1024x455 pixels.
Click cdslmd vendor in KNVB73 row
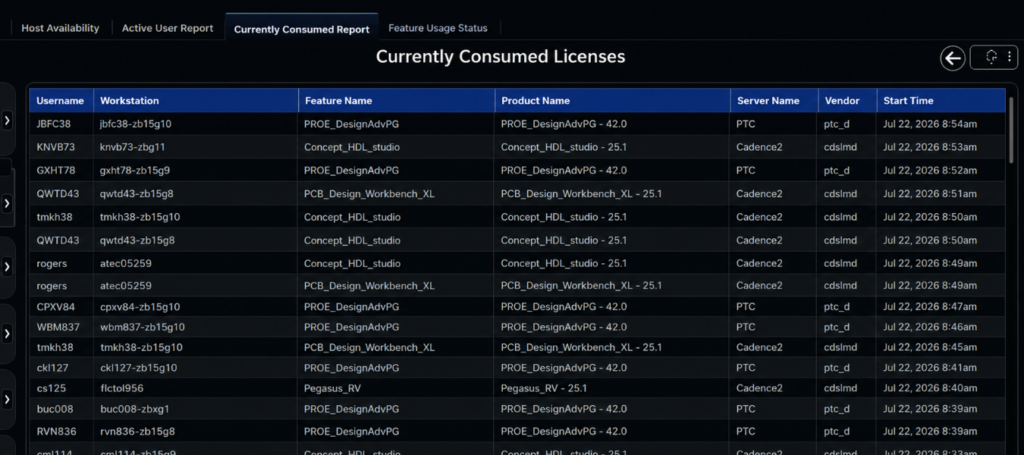[840, 147]
